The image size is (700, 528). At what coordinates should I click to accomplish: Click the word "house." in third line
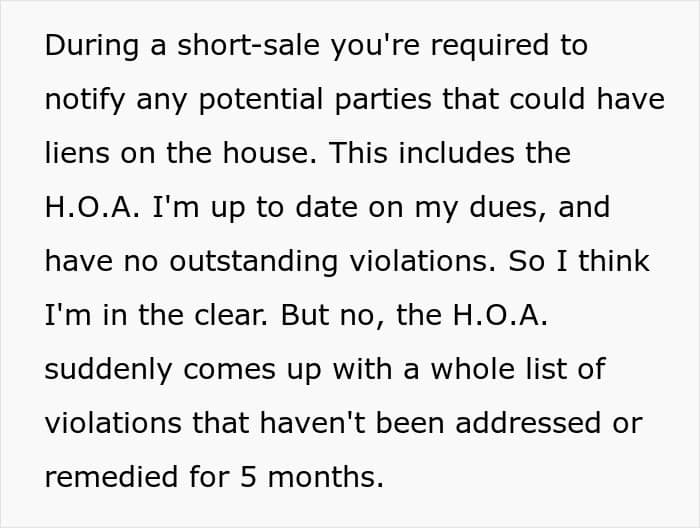(x=270, y=153)
